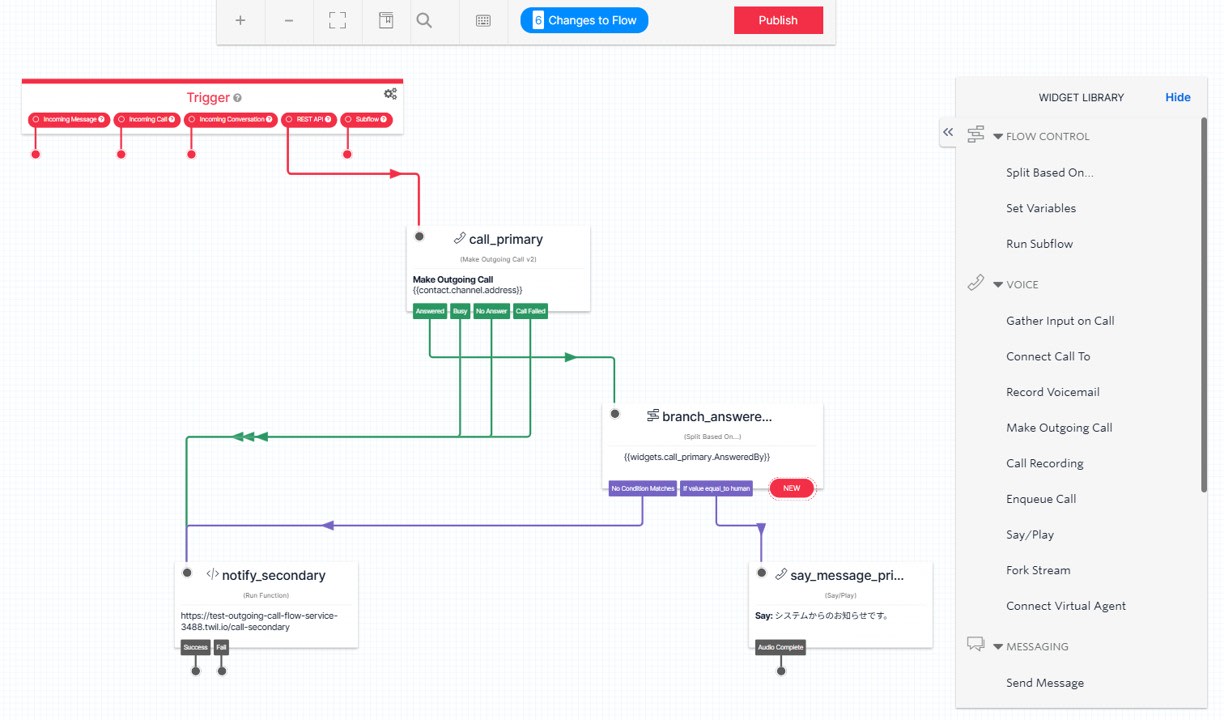Toggle the widget library panel icon
1224x720 pixels.
tap(386, 20)
